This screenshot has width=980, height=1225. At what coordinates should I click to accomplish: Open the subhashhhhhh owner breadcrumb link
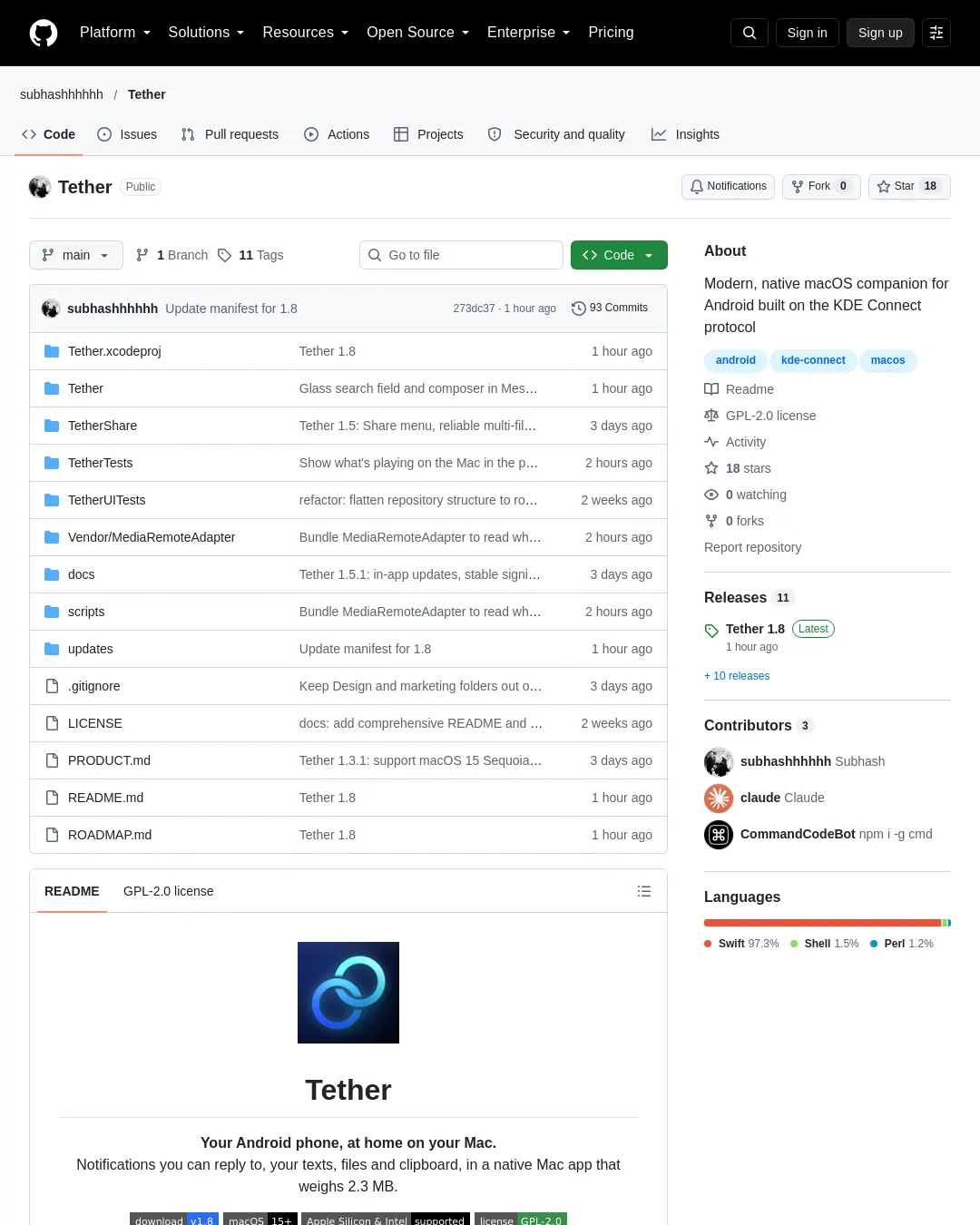pyautogui.click(x=62, y=94)
